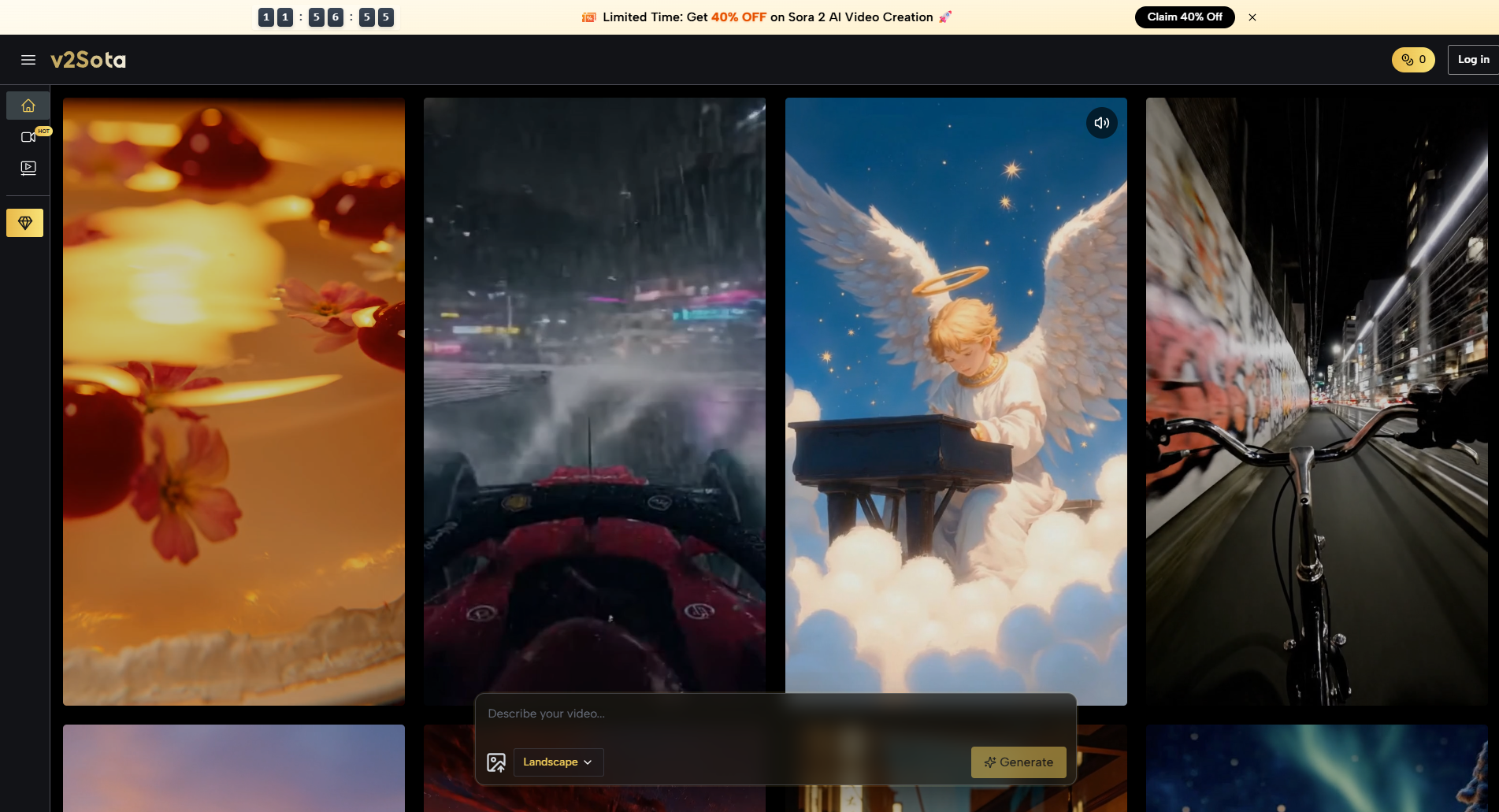Open the video library sidebar icon
Image resolution: width=1499 pixels, height=812 pixels.
28,168
